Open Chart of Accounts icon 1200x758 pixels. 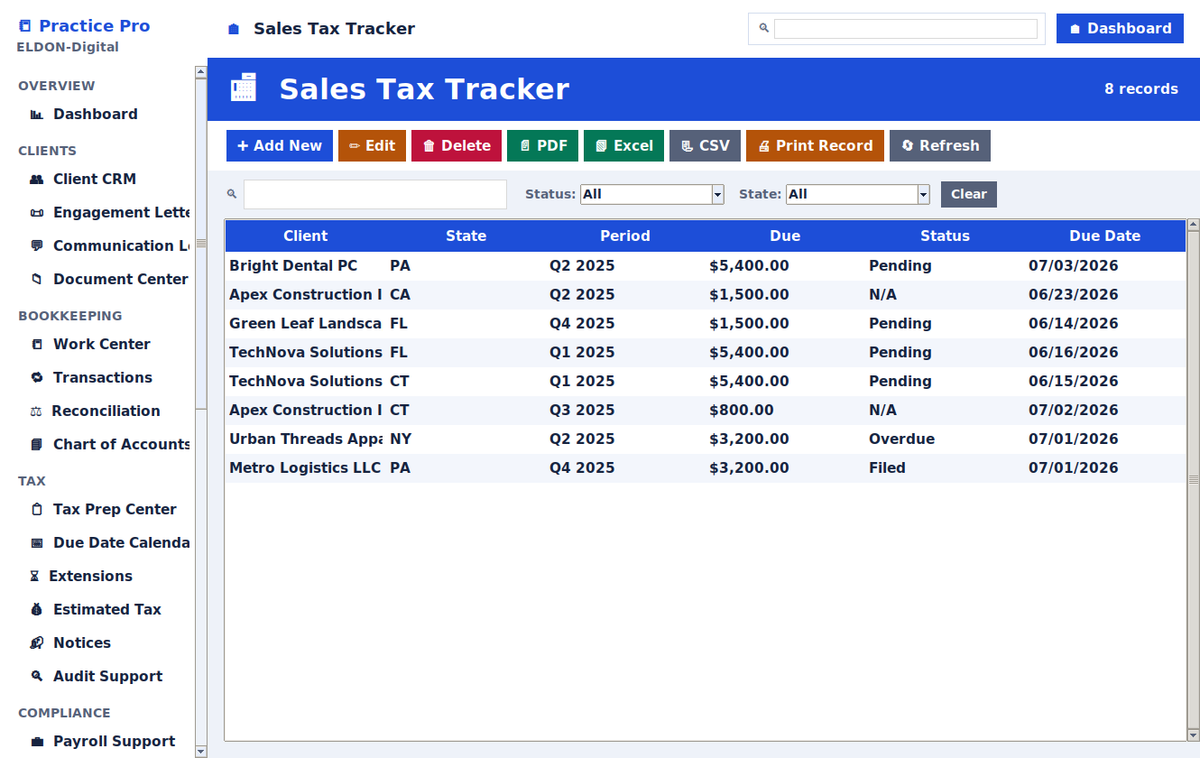[x=37, y=445]
